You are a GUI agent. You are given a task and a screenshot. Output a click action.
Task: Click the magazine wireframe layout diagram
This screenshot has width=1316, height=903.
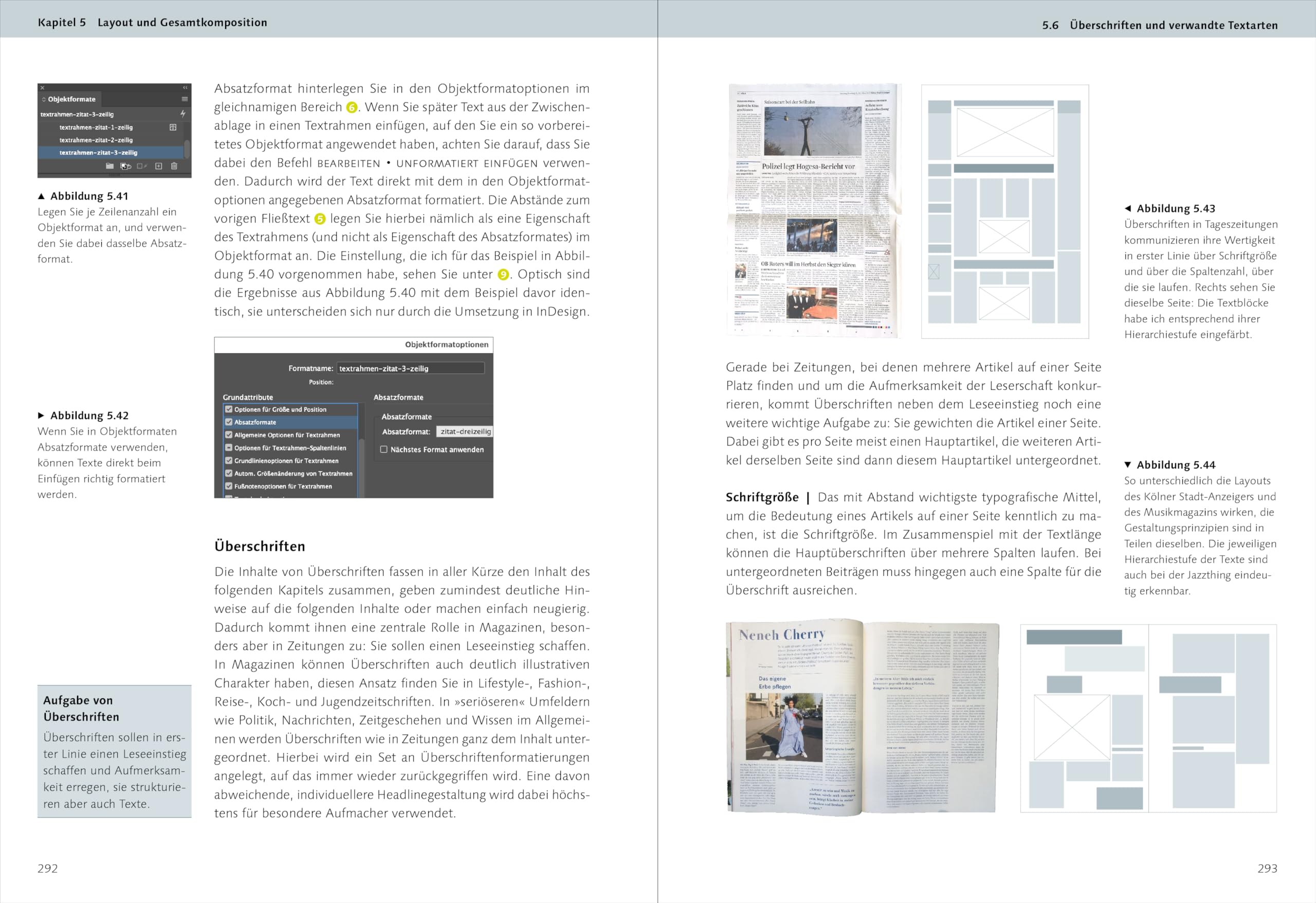(1148, 718)
